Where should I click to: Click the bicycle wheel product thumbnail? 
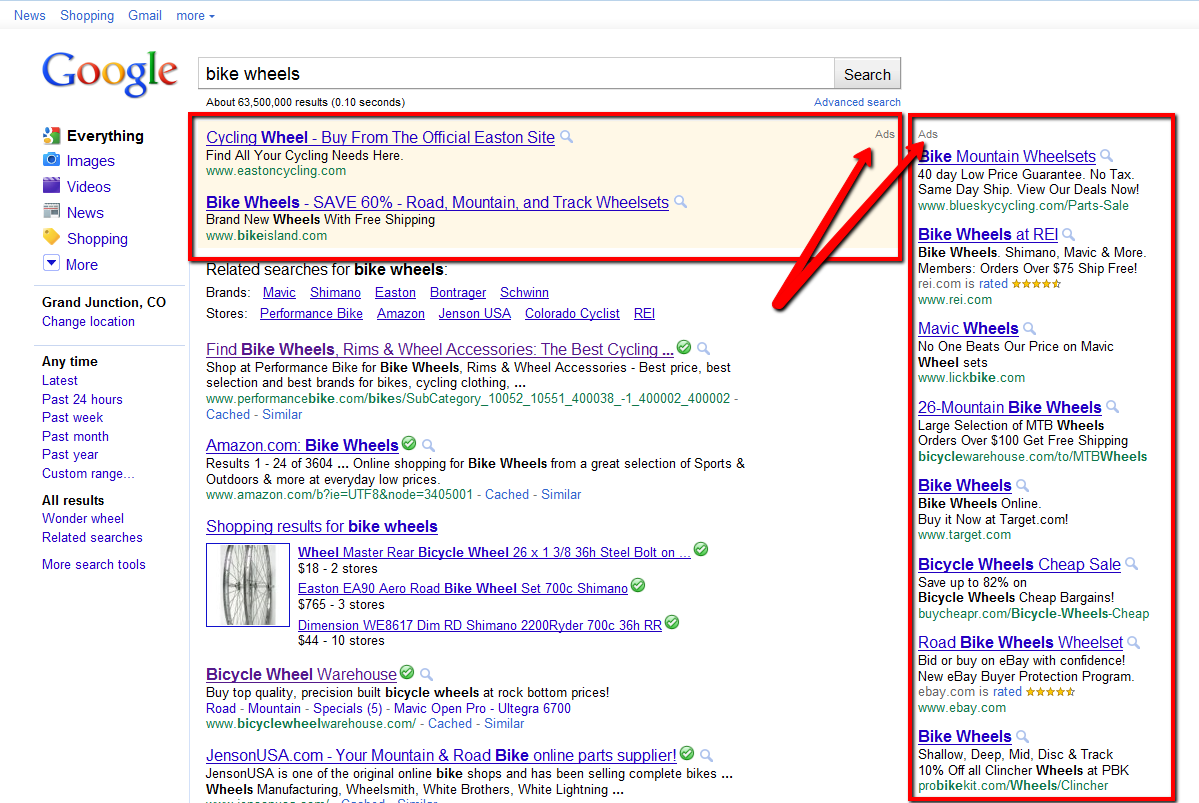point(247,585)
